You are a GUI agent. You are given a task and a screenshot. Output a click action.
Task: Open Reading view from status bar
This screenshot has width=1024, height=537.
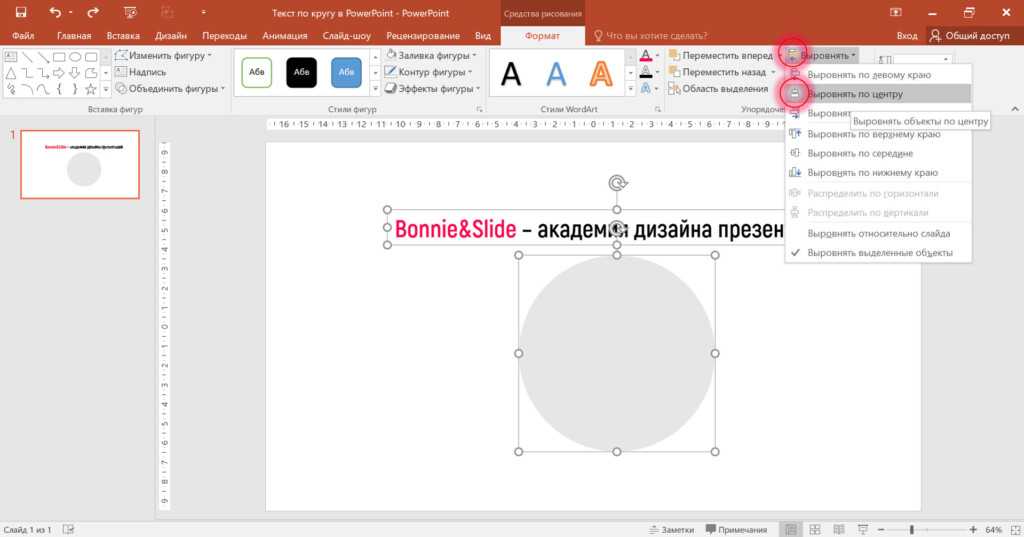pyautogui.click(x=838, y=528)
